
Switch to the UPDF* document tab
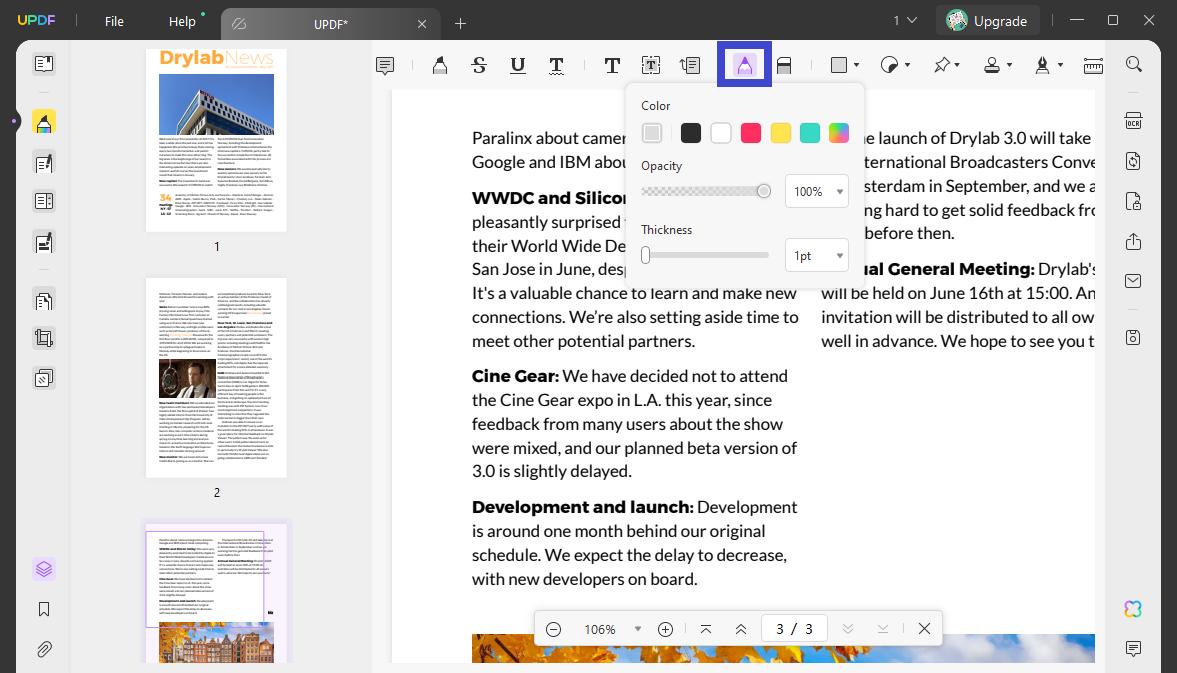coord(330,23)
